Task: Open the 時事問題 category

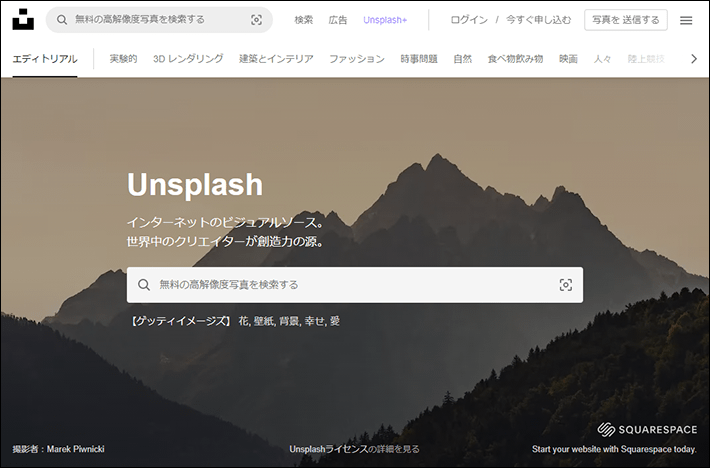Action: (x=419, y=59)
